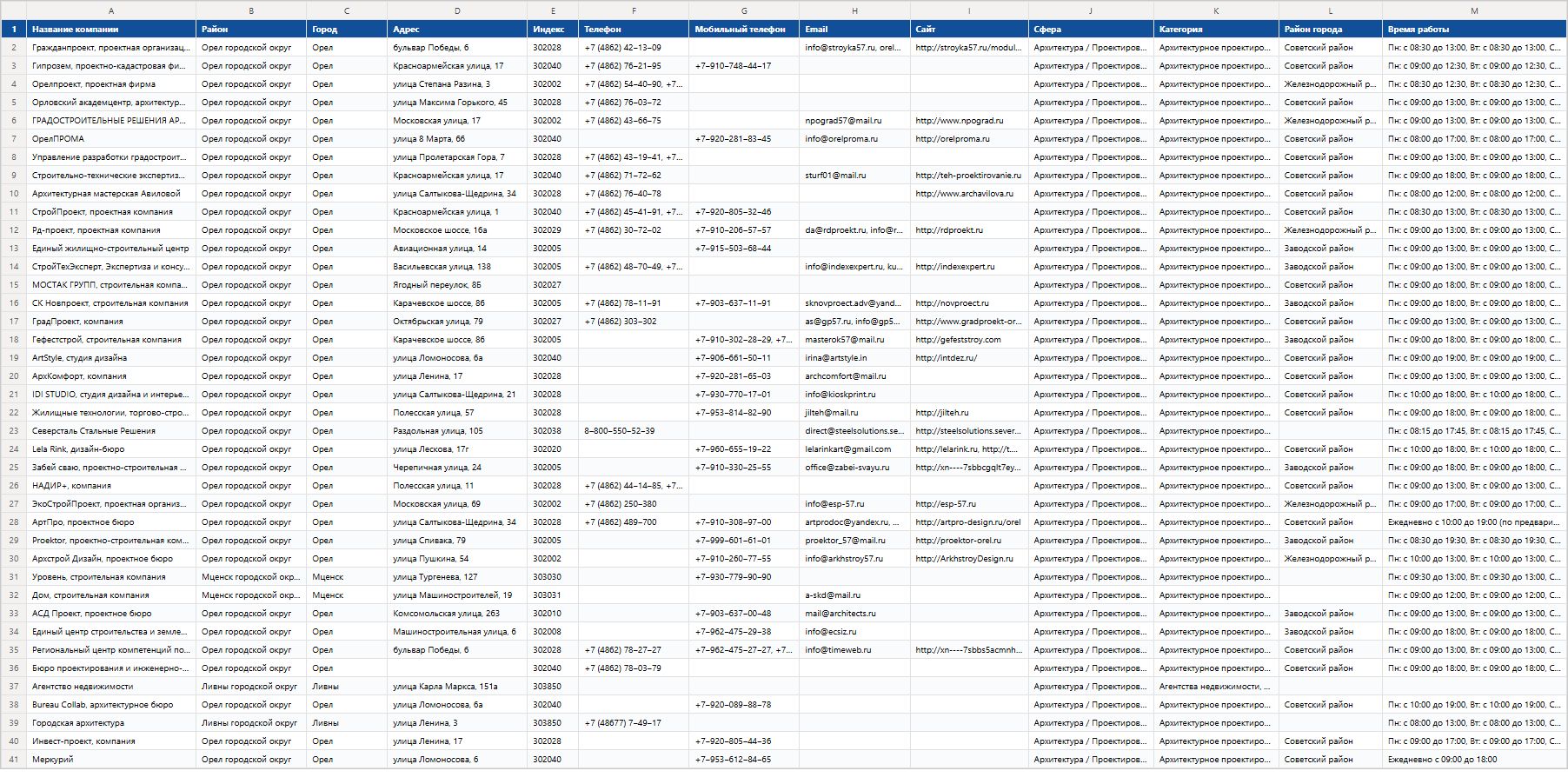Select the address 'улица Максима Горького, 45'
This screenshot has height=784, width=1568.
click(457, 103)
